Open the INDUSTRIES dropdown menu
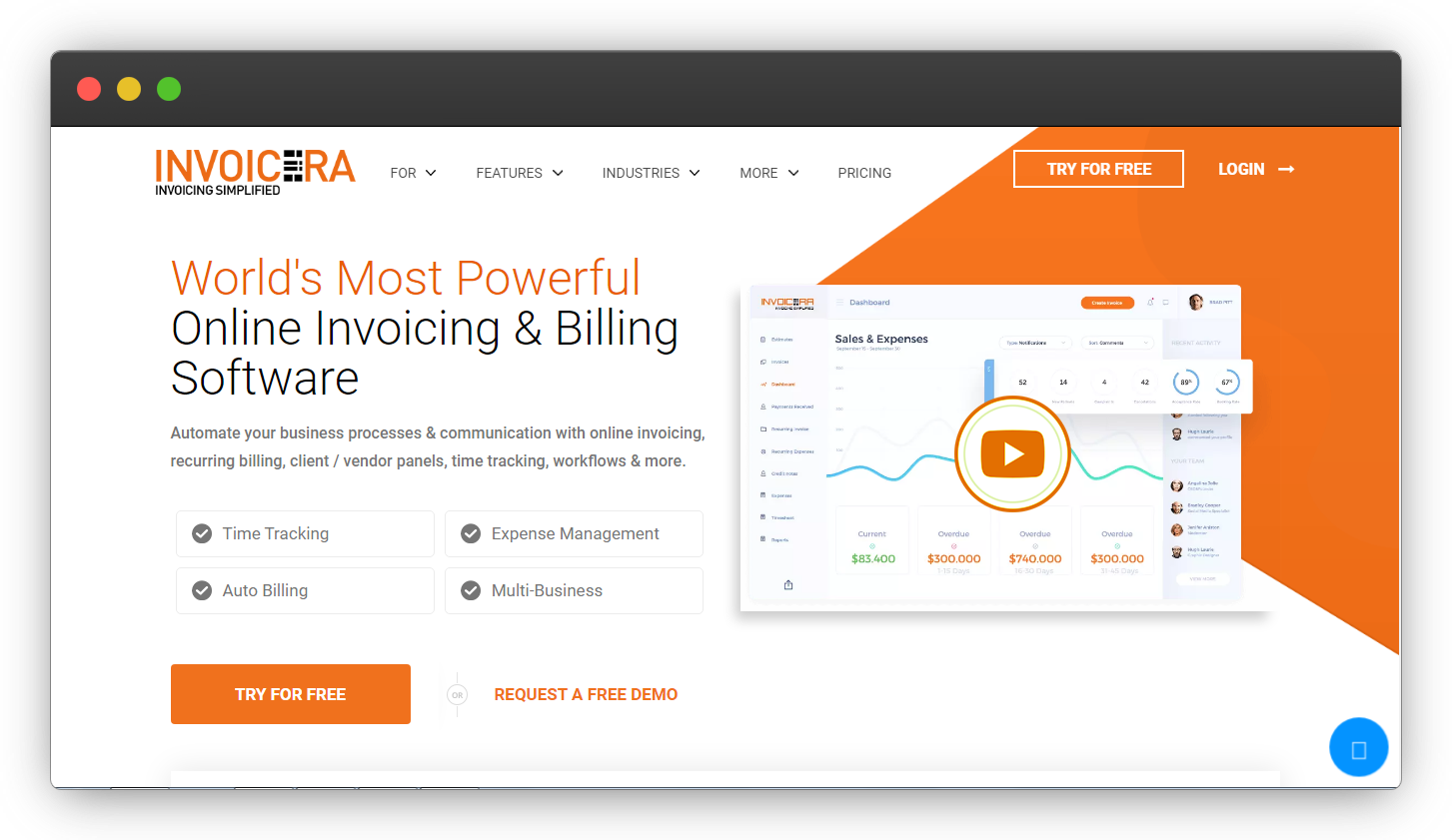 point(651,173)
